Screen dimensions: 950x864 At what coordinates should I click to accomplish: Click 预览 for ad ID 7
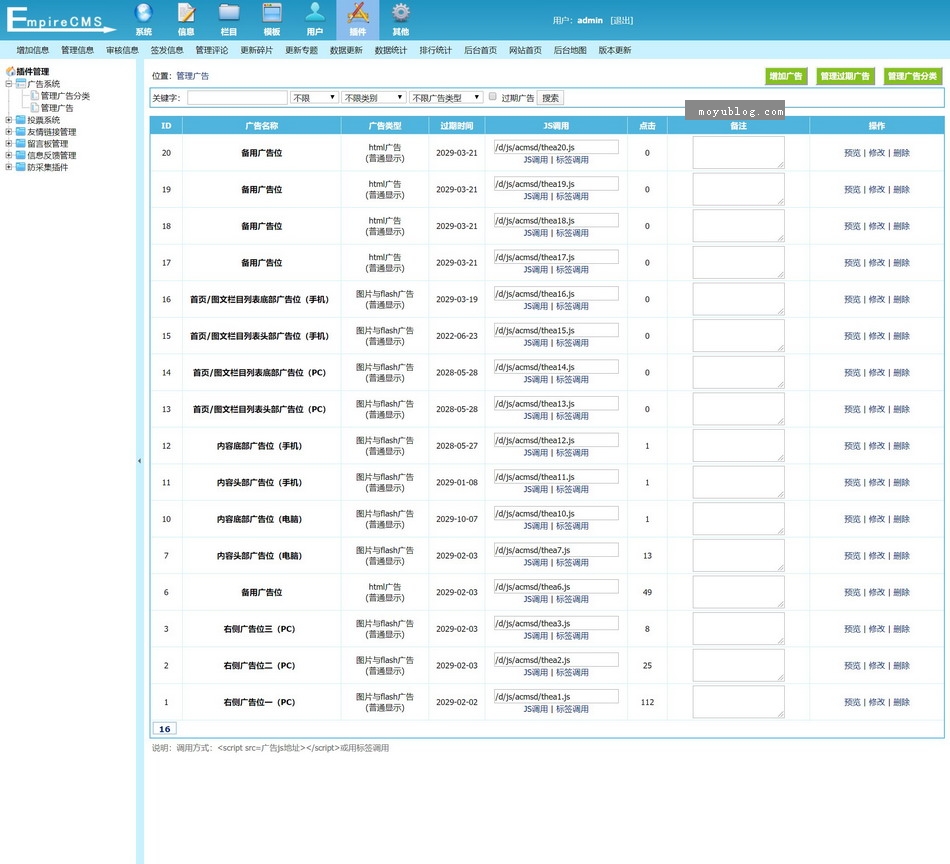pos(852,556)
